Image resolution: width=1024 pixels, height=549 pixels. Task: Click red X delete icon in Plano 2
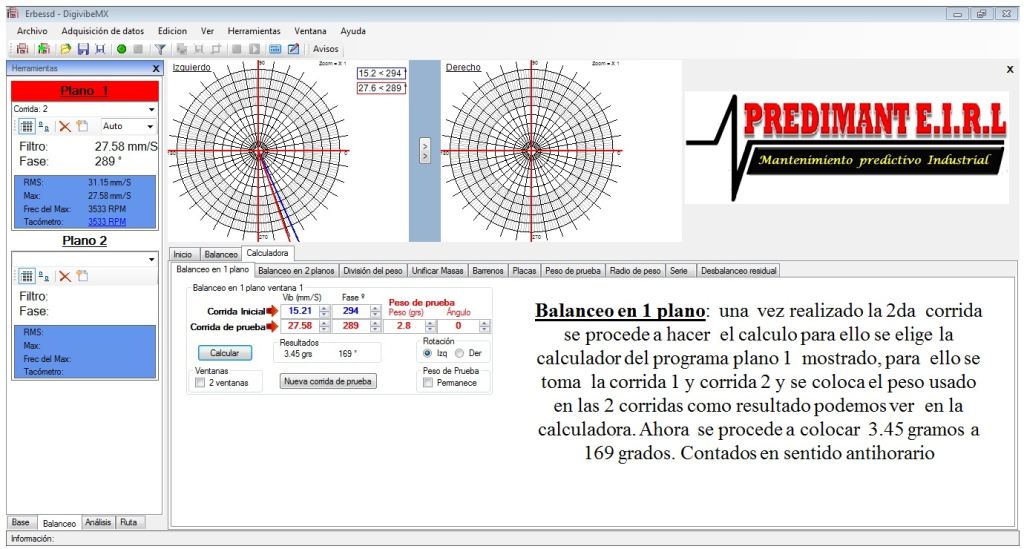click(64, 276)
